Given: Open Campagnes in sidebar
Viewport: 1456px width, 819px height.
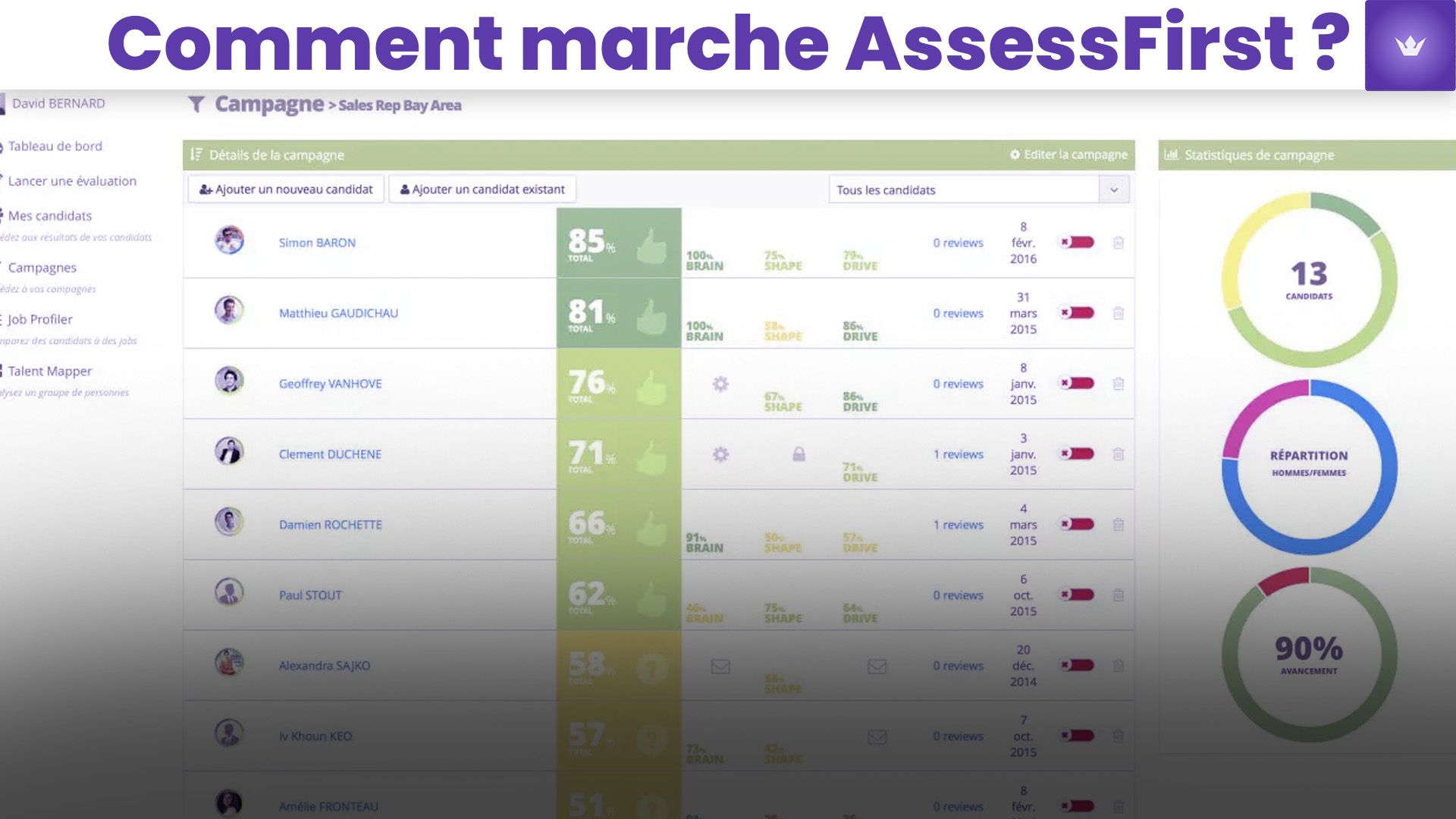Looking at the screenshot, I should (x=42, y=268).
